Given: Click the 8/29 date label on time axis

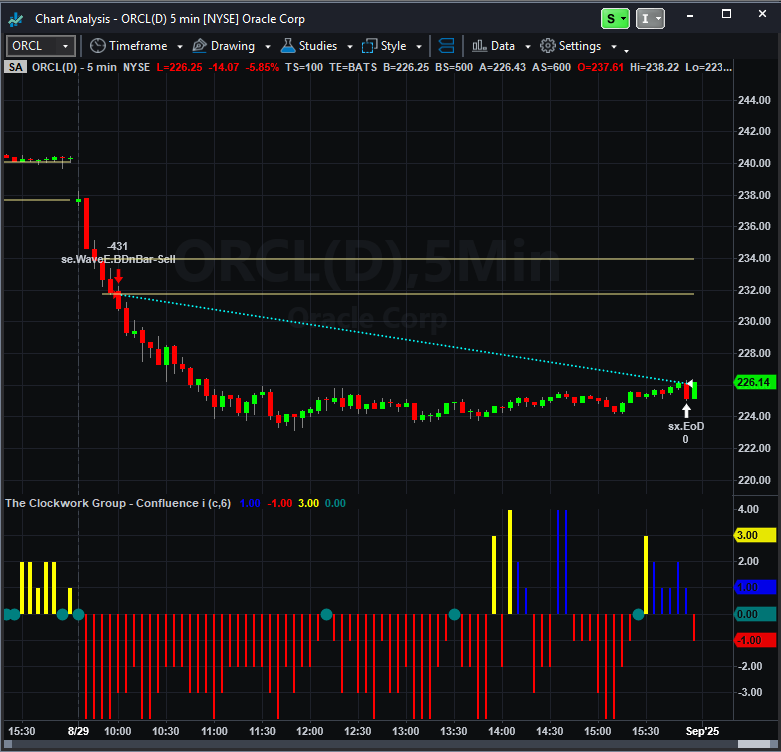Looking at the screenshot, I should [x=78, y=731].
